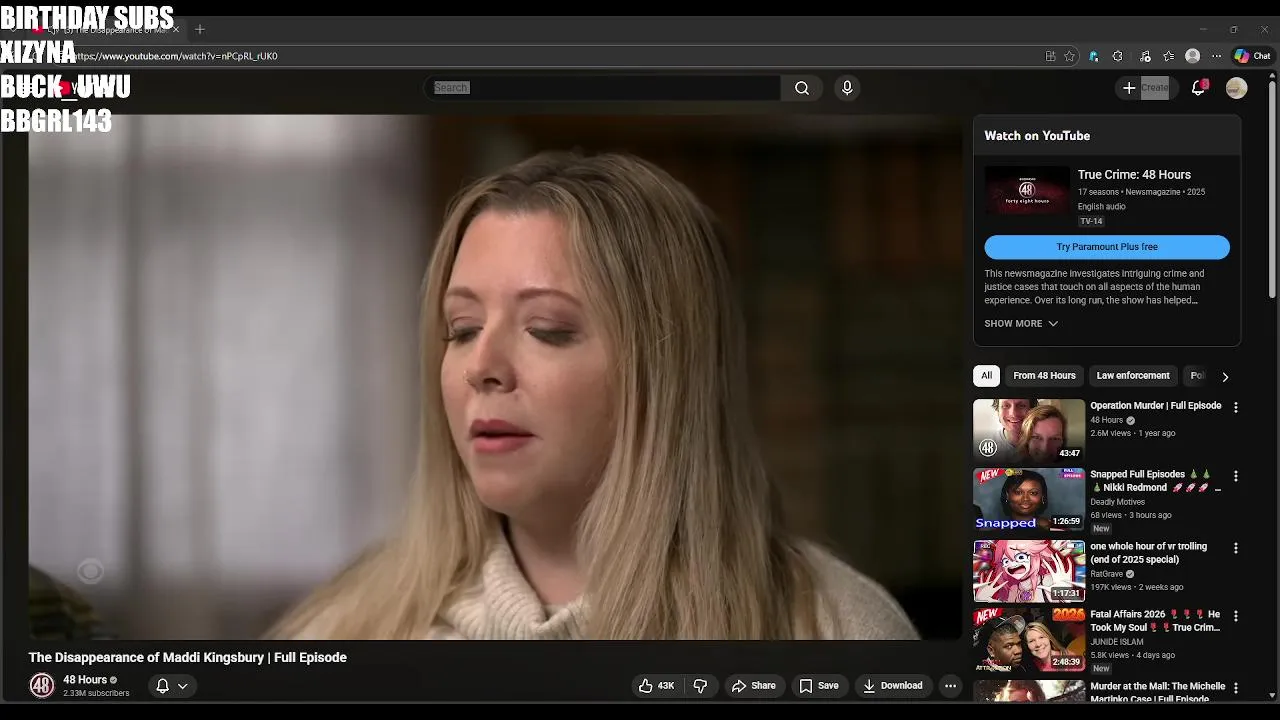Expand description with SHOW MORE
Image resolution: width=1280 pixels, height=720 pixels.
click(x=1021, y=324)
